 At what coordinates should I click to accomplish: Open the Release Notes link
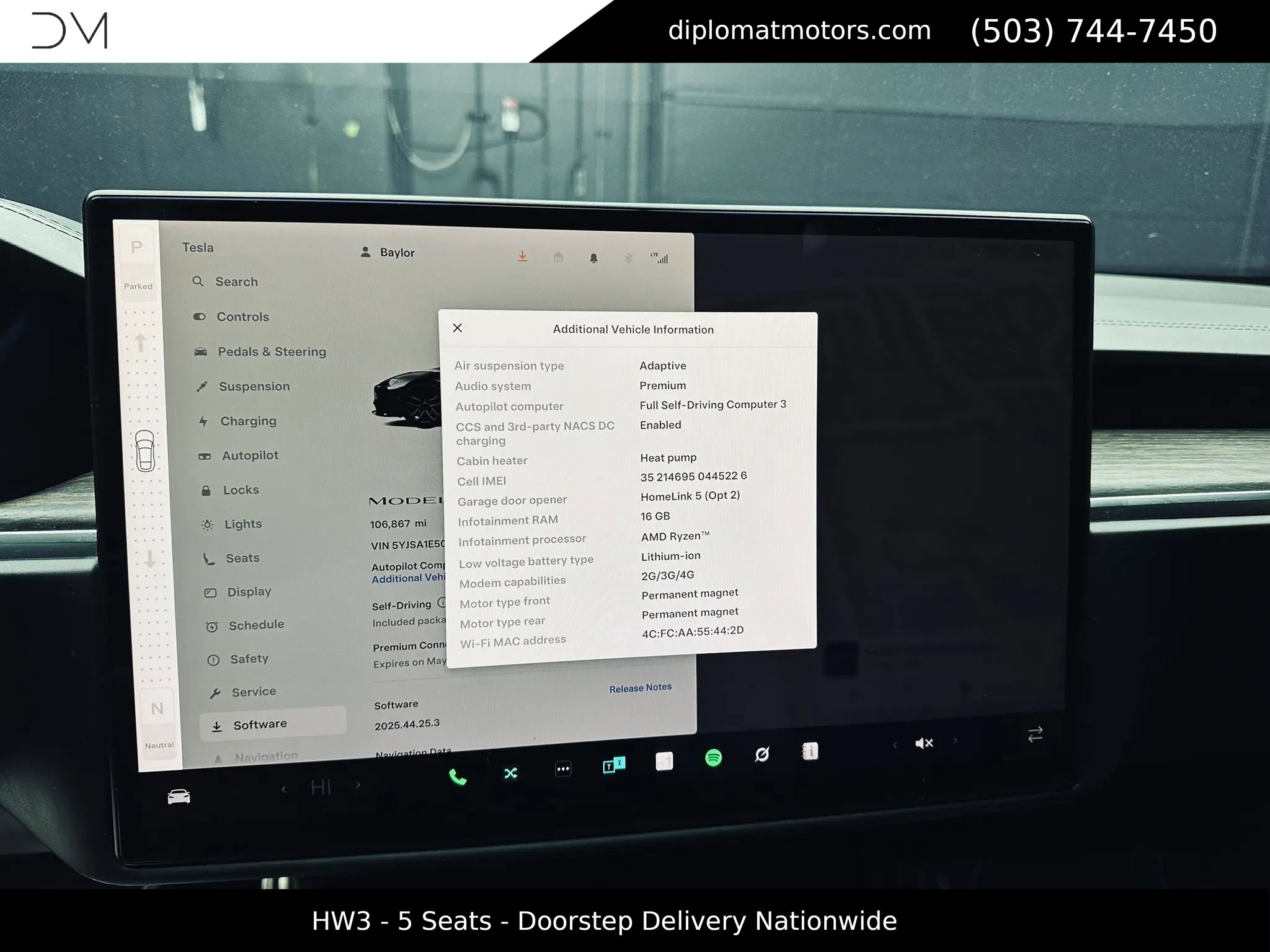(x=641, y=688)
